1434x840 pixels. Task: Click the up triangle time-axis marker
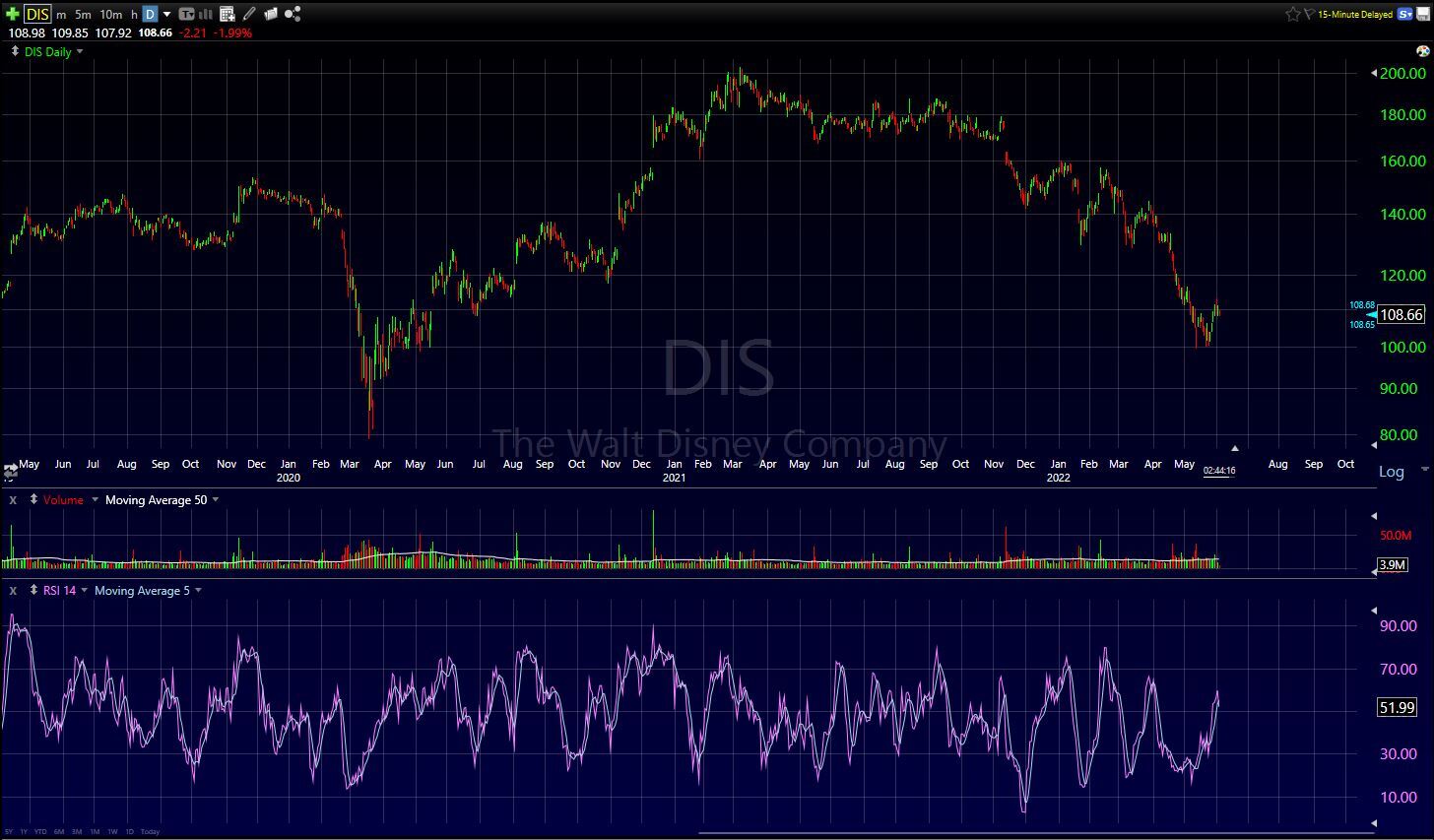1234,448
